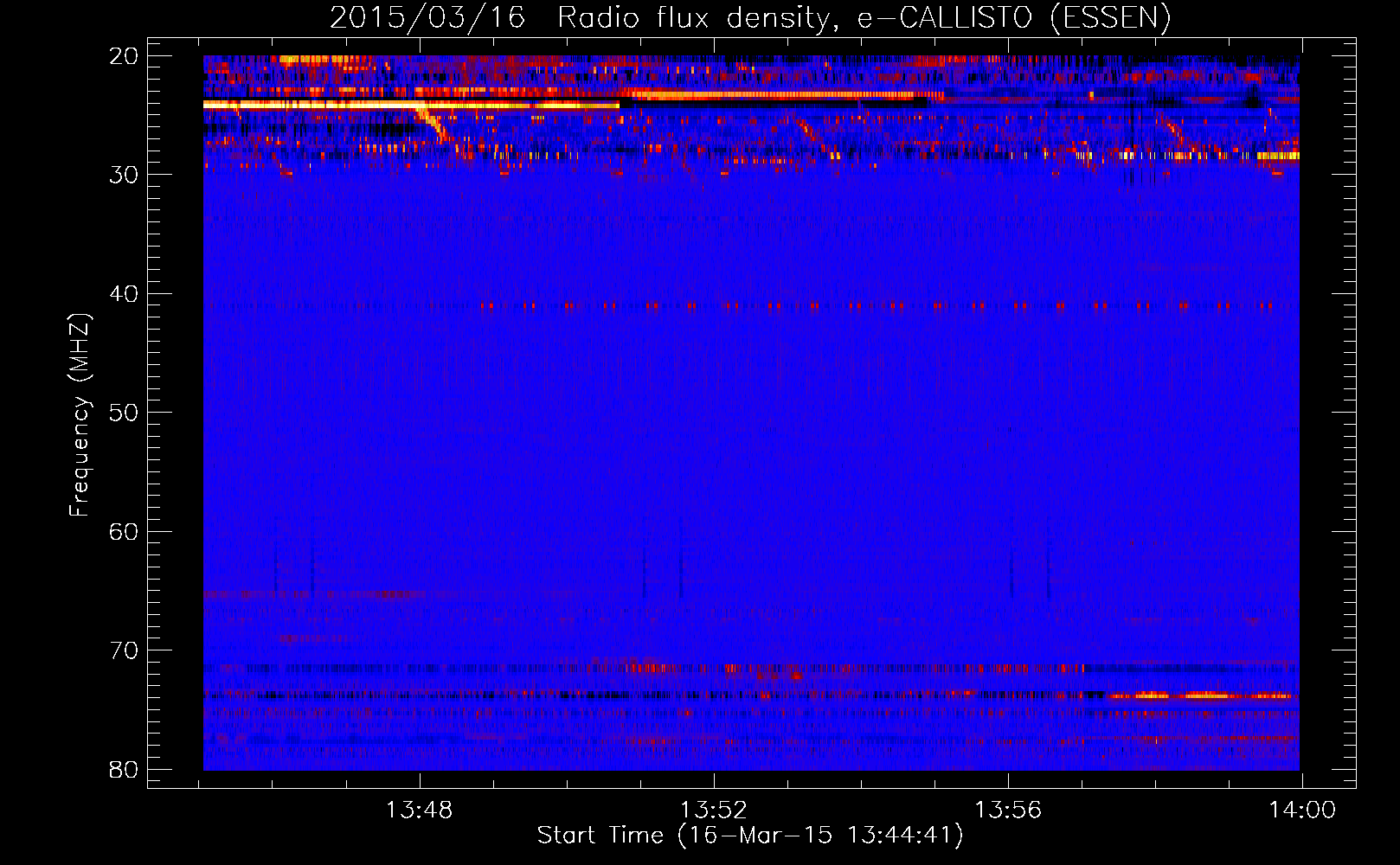Click the 80 frequency tick label

[x=124, y=770]
